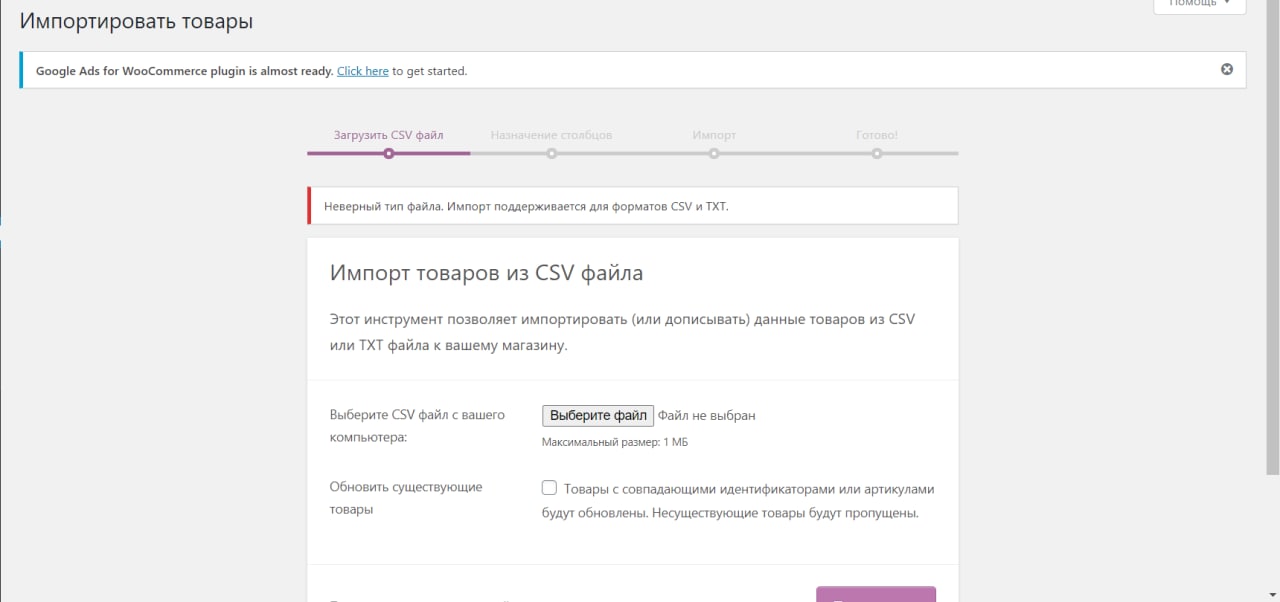Dismiss the Google Ads plugin notice
The width and height of the screenshot is (1280, 602).
(1227, 69)
